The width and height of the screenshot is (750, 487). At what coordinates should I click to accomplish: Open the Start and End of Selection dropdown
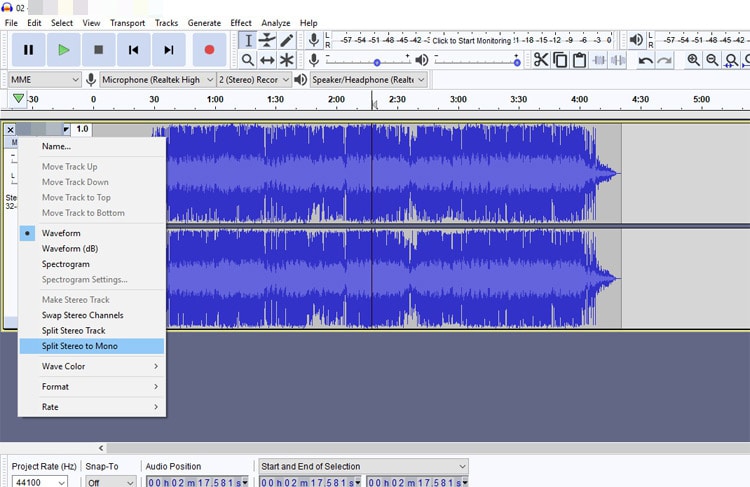364,466
